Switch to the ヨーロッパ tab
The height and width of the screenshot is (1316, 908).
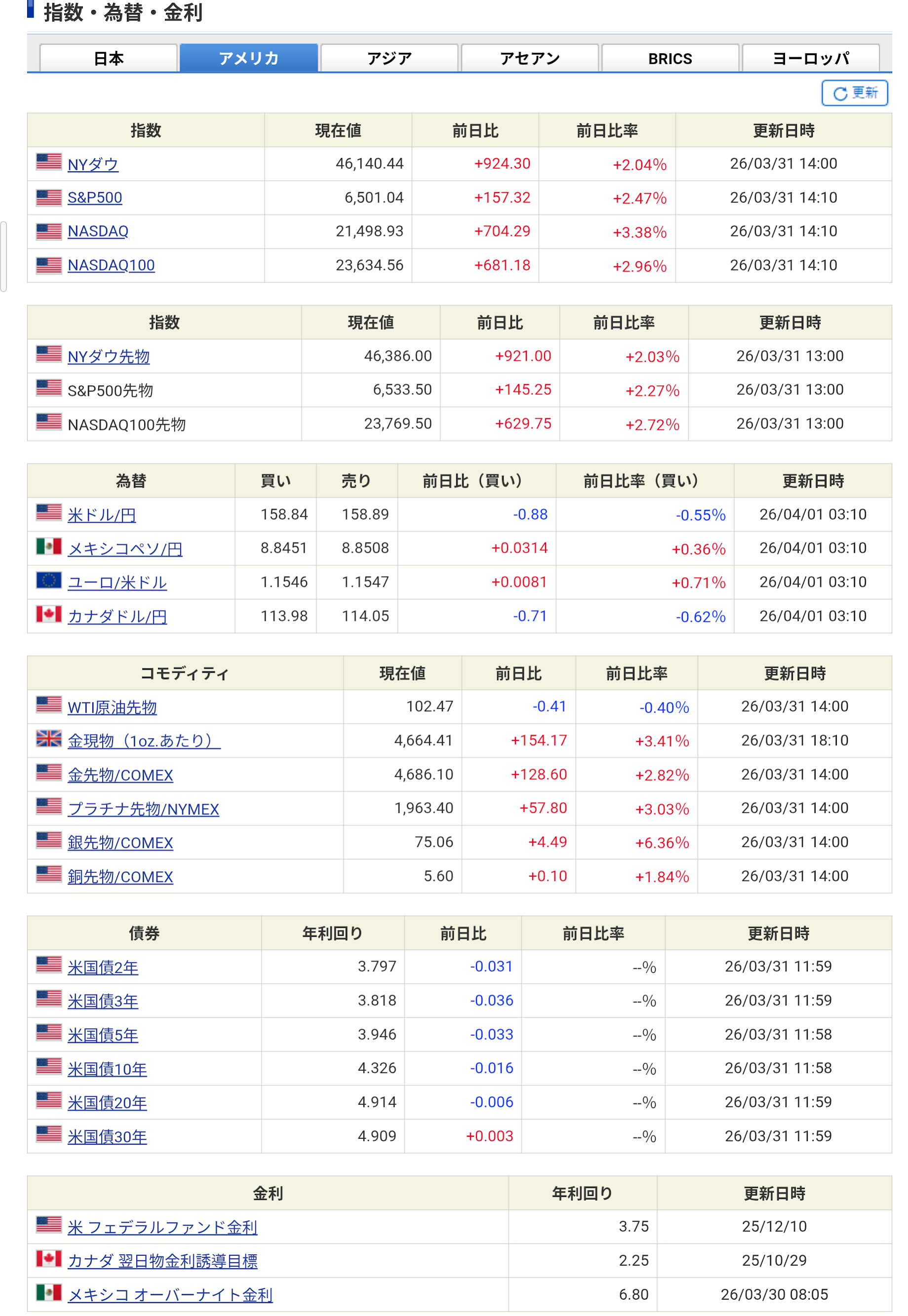tap(810, 58)
